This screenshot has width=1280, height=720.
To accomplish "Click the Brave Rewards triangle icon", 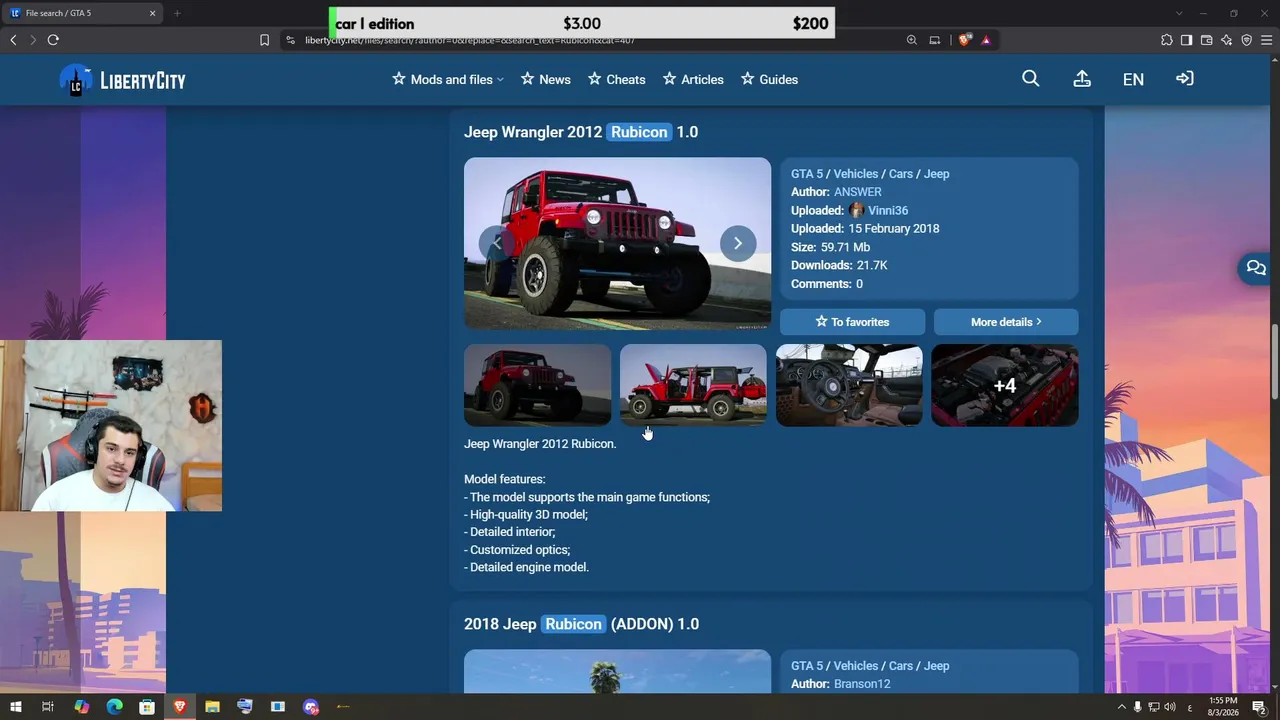I will 986,40.
